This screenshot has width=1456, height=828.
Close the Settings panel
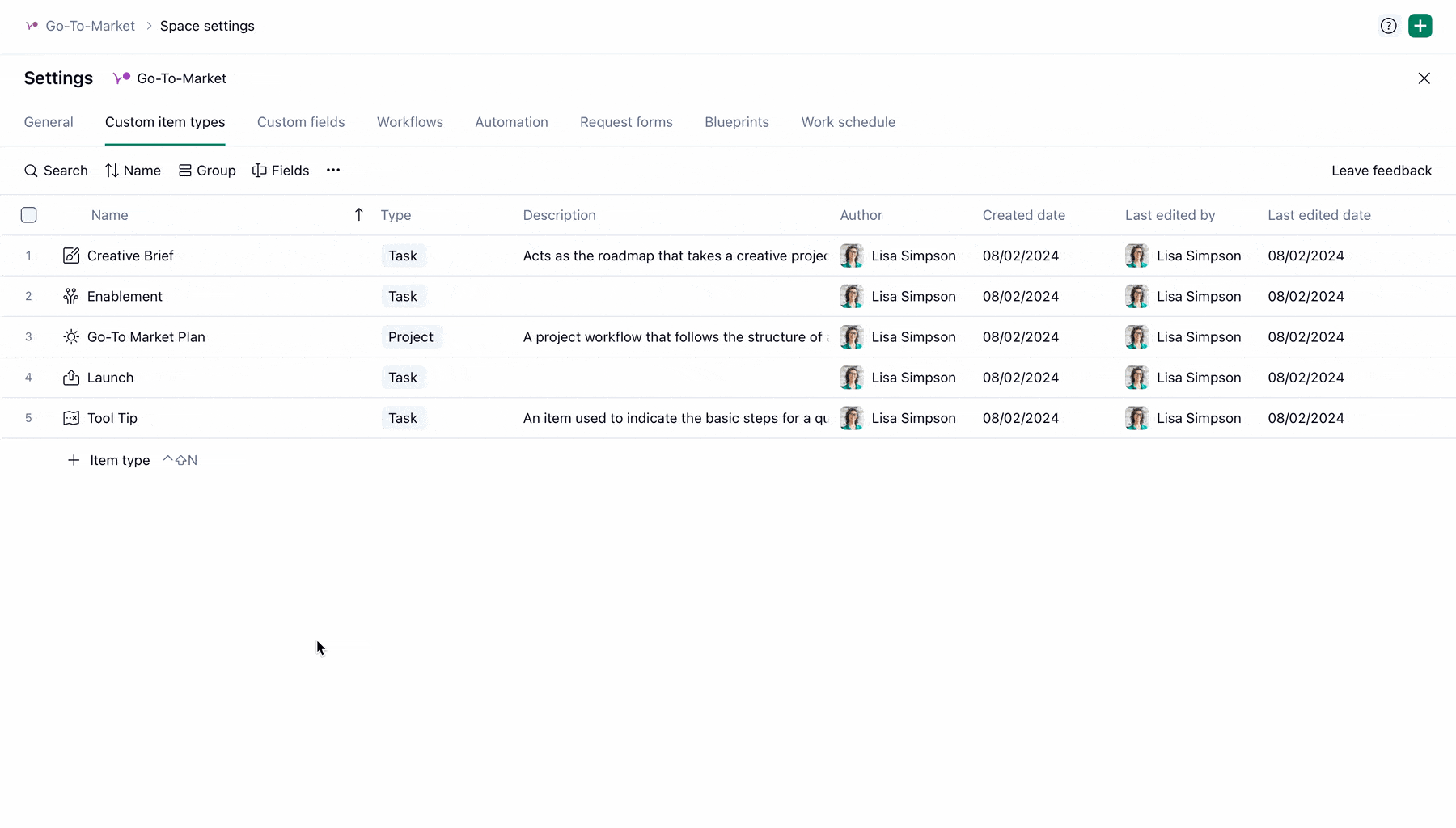tap(1424, 78)
